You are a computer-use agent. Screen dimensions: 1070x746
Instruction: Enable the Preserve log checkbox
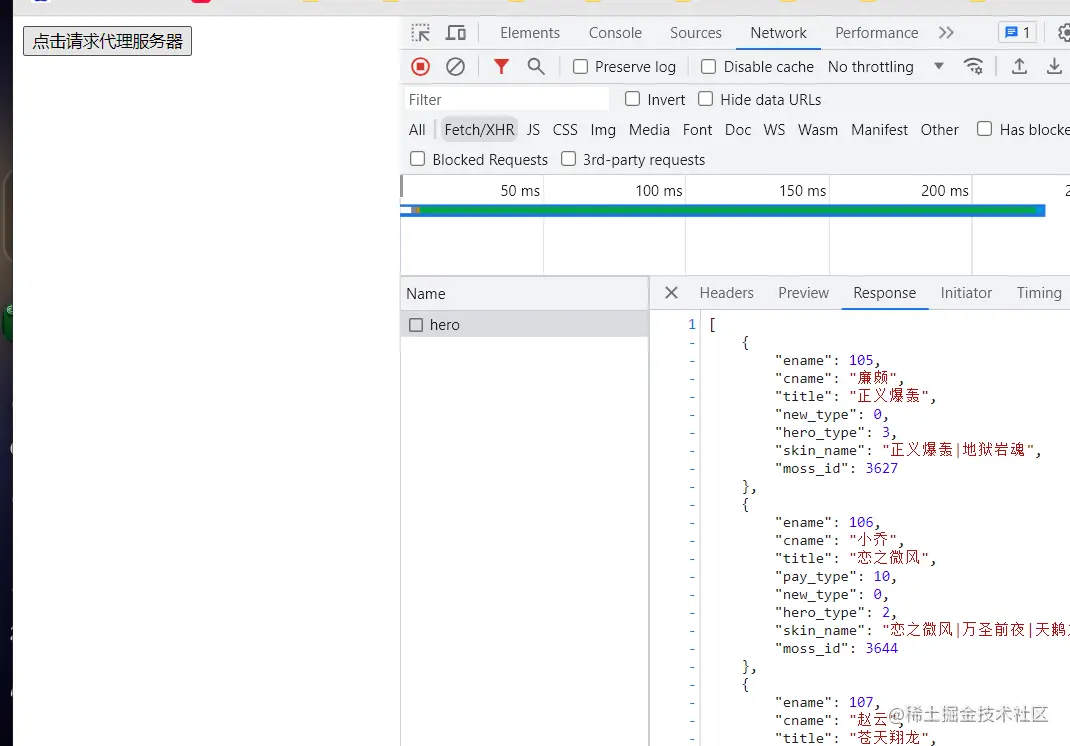[580, 67]
